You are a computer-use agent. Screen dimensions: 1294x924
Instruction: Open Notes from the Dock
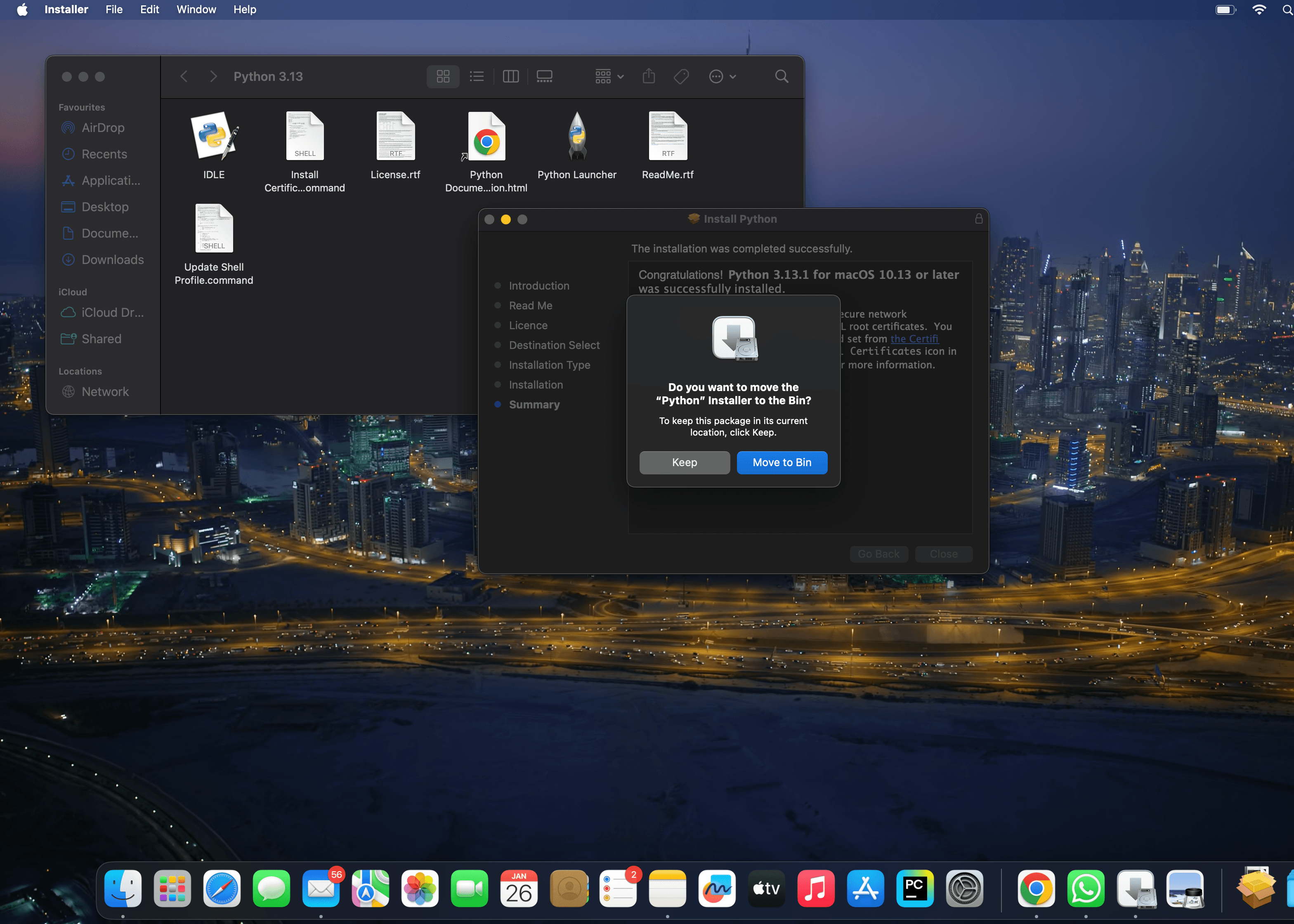point(668,888)
